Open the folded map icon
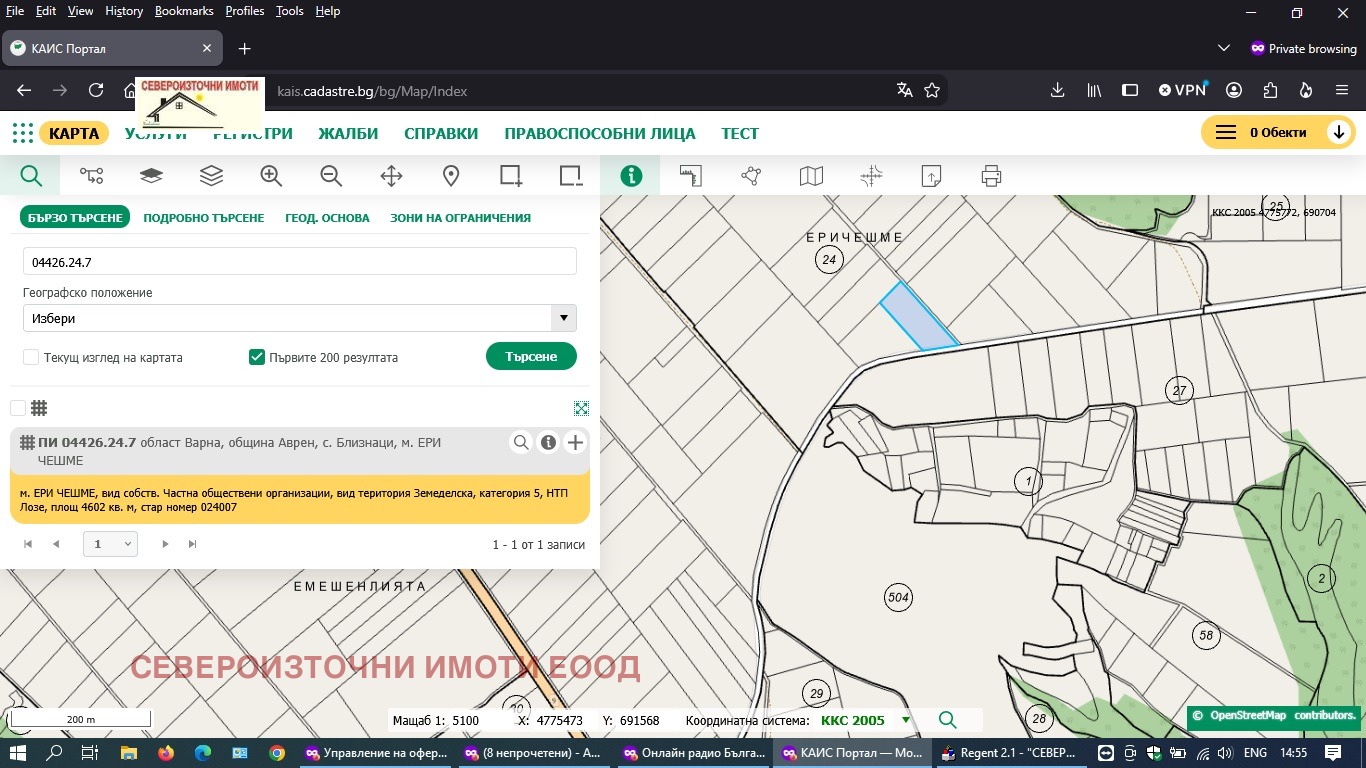Image resolution: width=1366 pixels, height=768 pixels. point(811,176)
